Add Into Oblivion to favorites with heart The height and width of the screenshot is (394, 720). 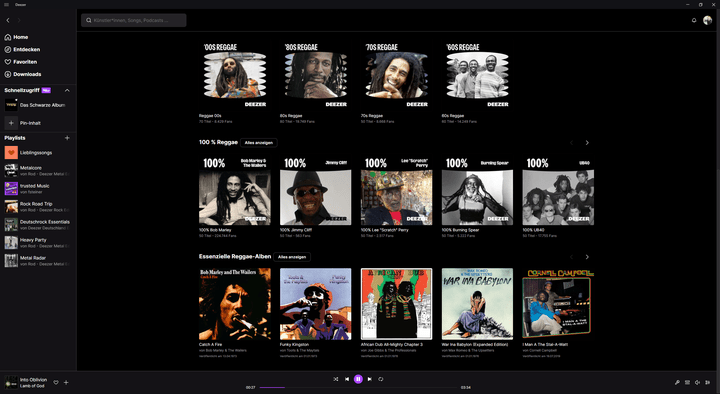(56, 383)
